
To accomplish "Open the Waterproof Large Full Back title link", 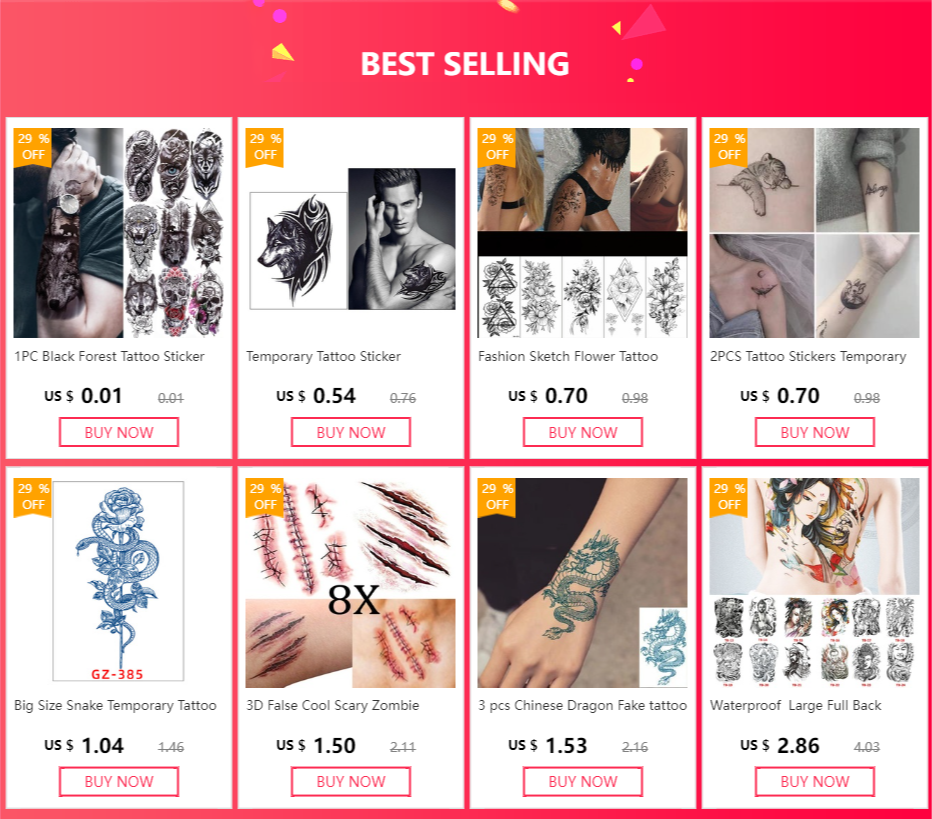I will click(x=795, y=705).
